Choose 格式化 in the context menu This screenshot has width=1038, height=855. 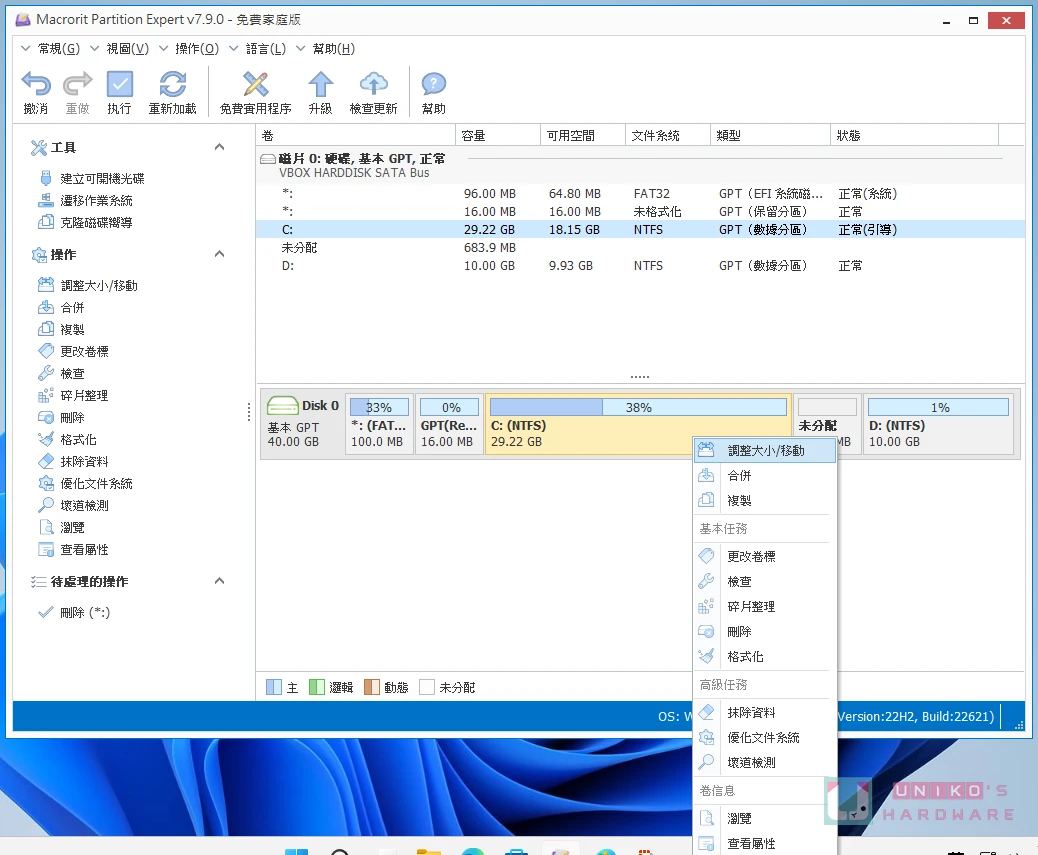coord(765,657)
